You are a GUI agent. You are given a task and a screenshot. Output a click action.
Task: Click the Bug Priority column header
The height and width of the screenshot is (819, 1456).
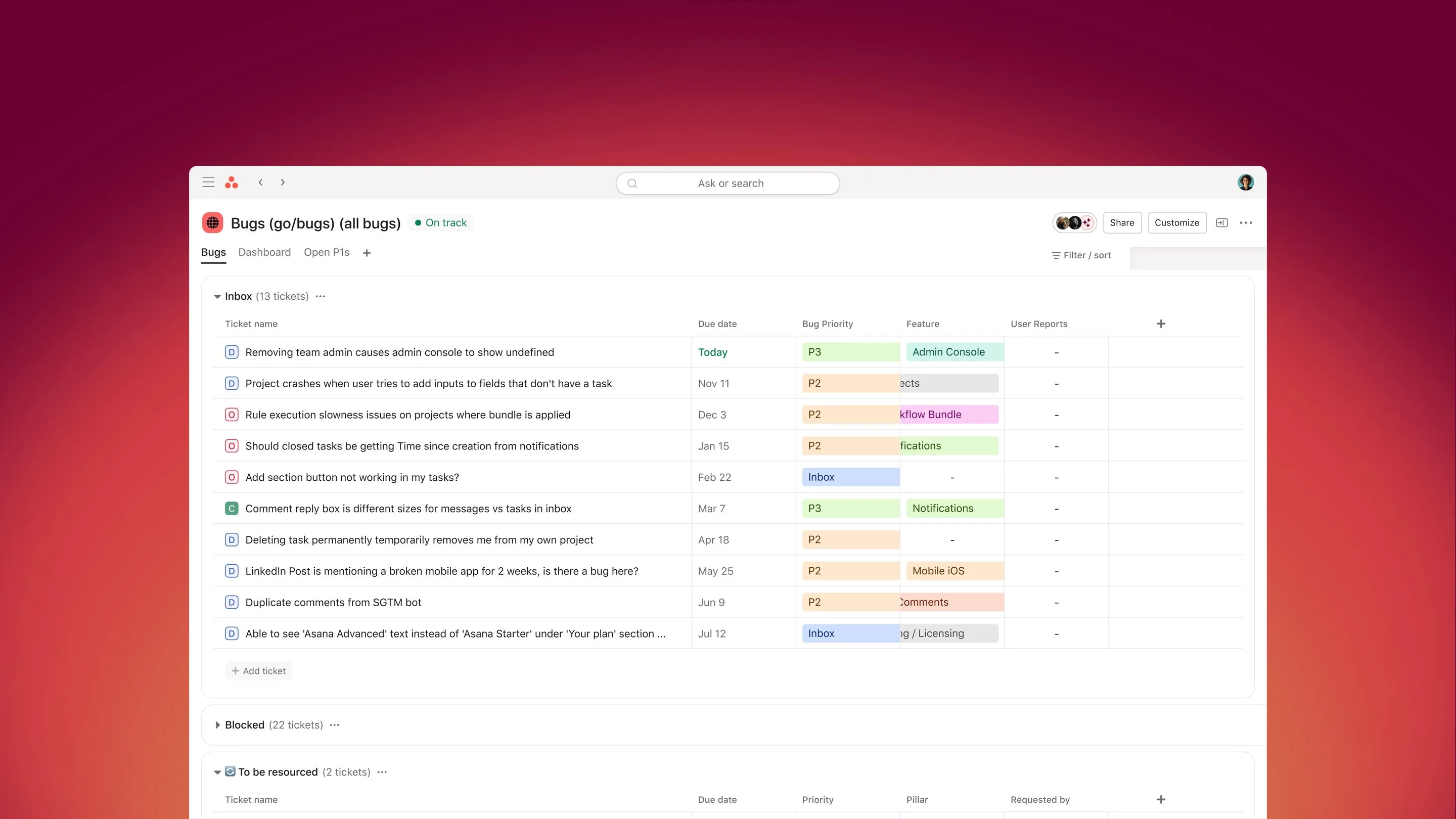click(828, 324)
